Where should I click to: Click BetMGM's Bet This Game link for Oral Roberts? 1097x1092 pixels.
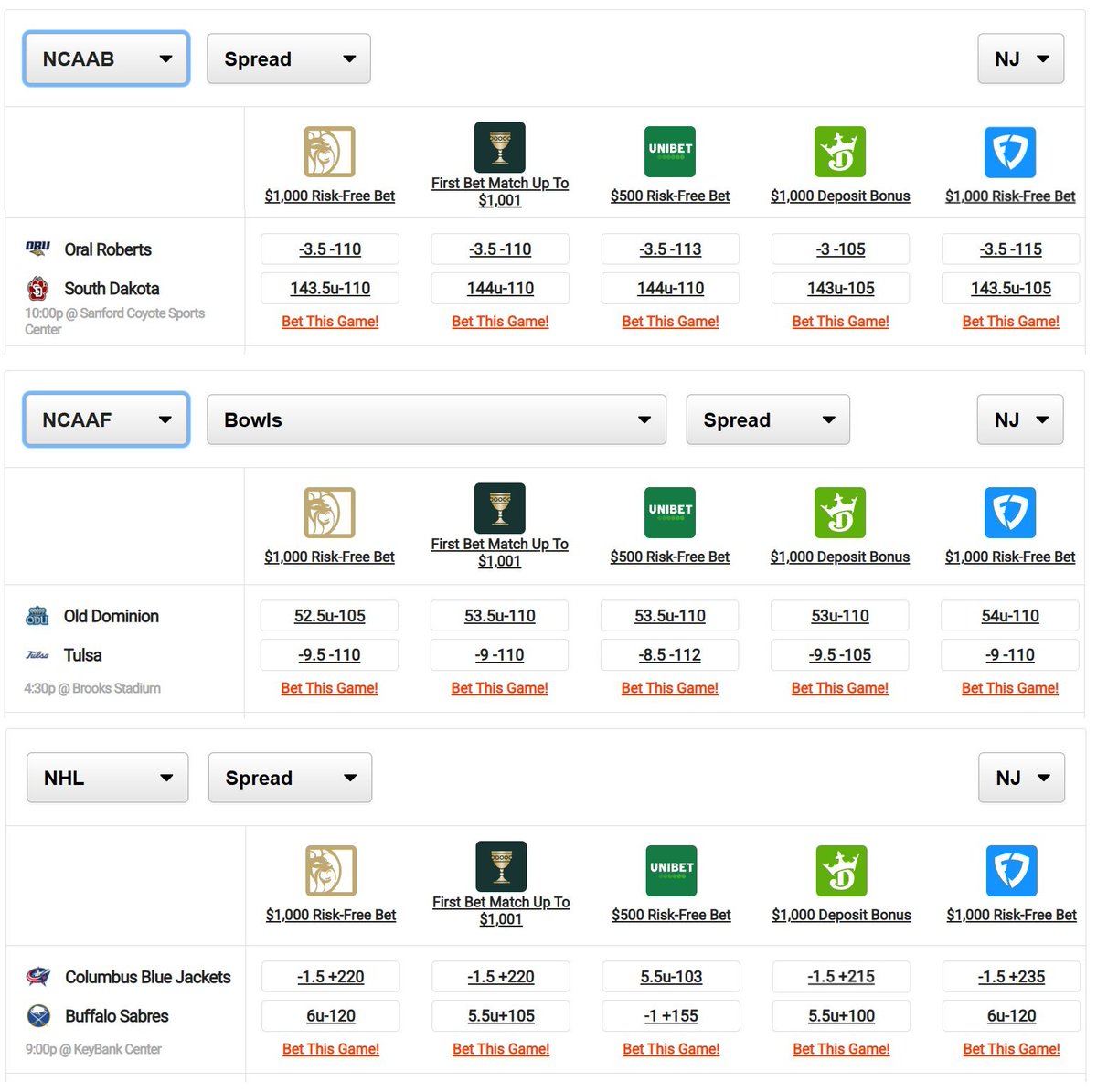(330, 322)
